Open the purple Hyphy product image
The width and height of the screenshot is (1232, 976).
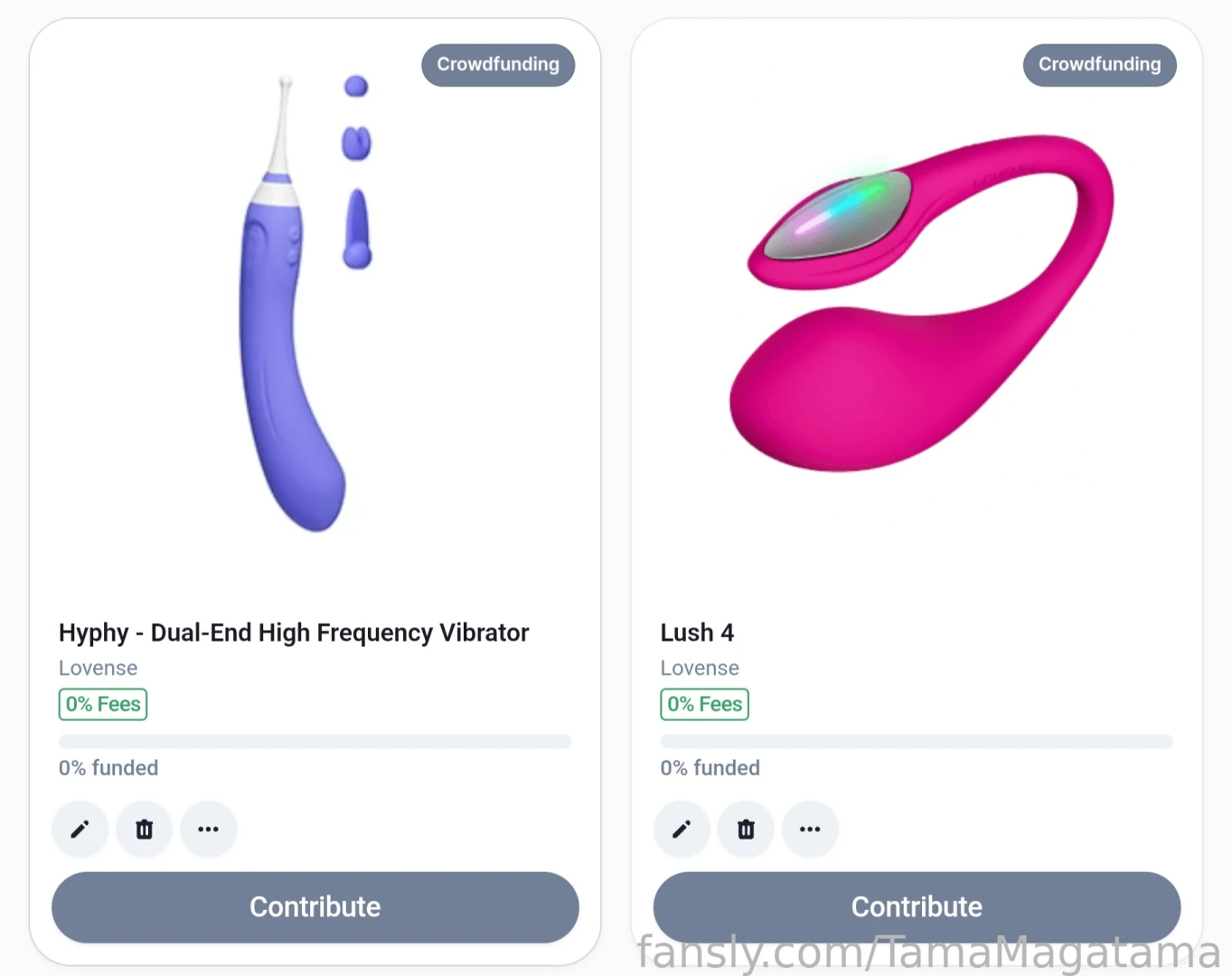click(305, 305)
